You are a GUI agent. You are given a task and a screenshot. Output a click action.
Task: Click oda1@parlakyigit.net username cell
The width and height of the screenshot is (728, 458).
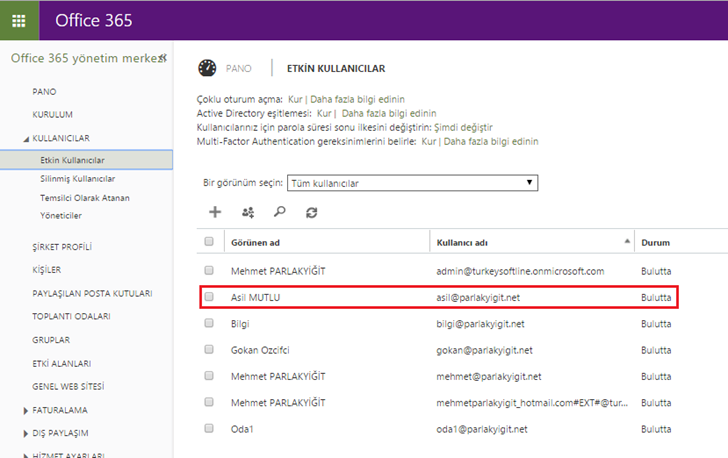[x=481, y=429]
